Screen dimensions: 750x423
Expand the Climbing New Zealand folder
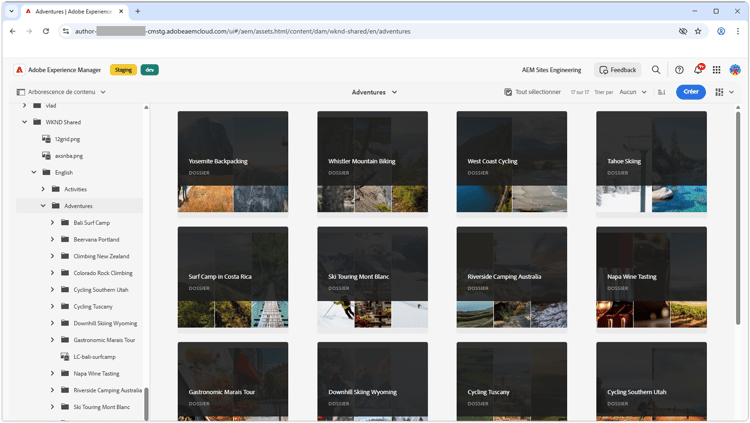click(x=53, y=256)
